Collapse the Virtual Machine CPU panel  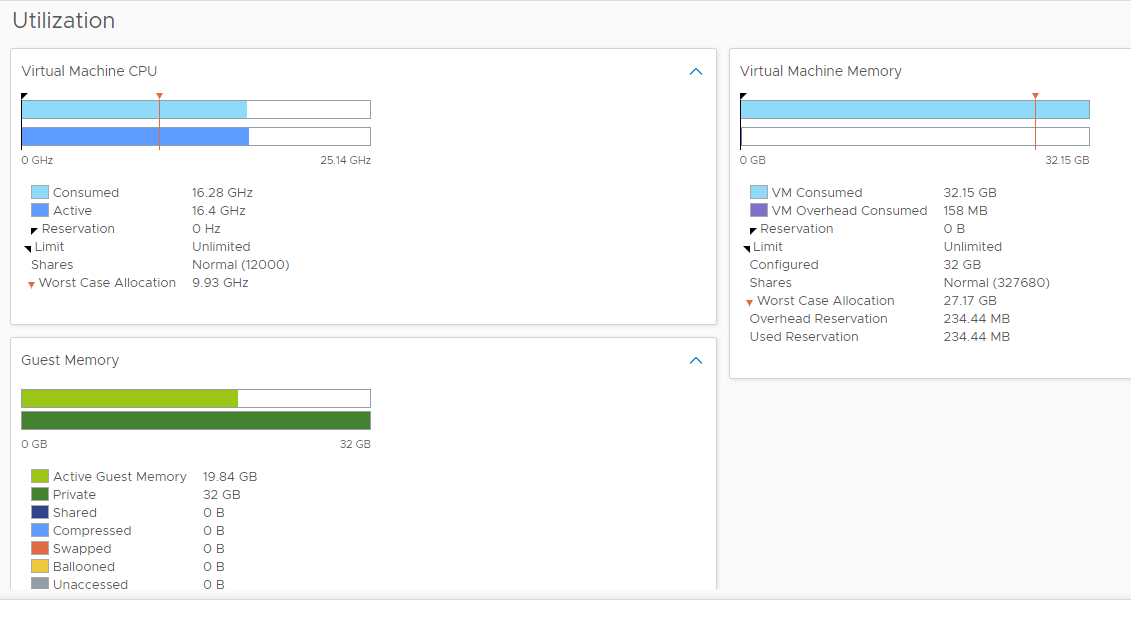(x=696, y=72)
